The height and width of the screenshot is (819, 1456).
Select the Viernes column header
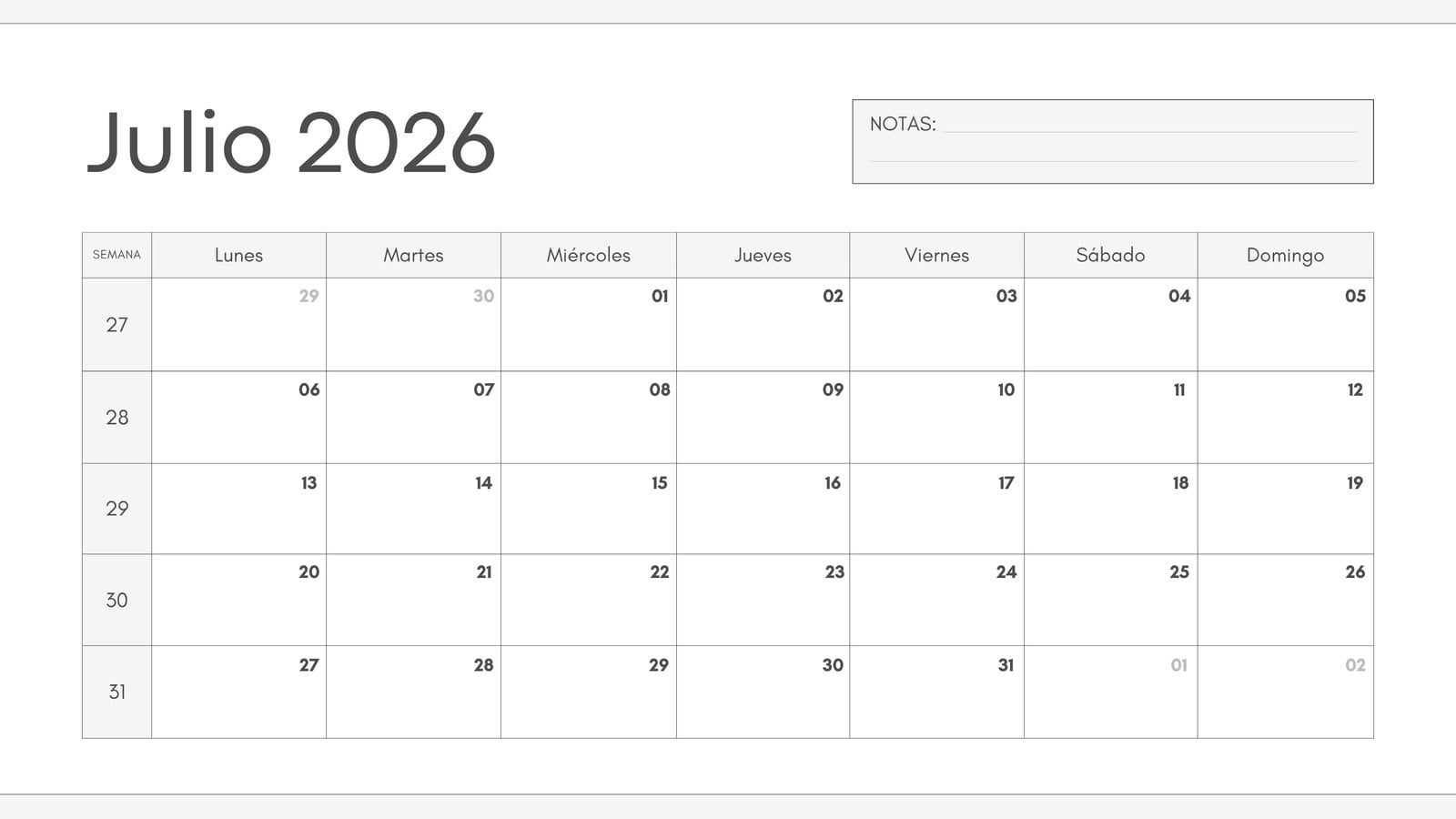(x=936, y=255)
